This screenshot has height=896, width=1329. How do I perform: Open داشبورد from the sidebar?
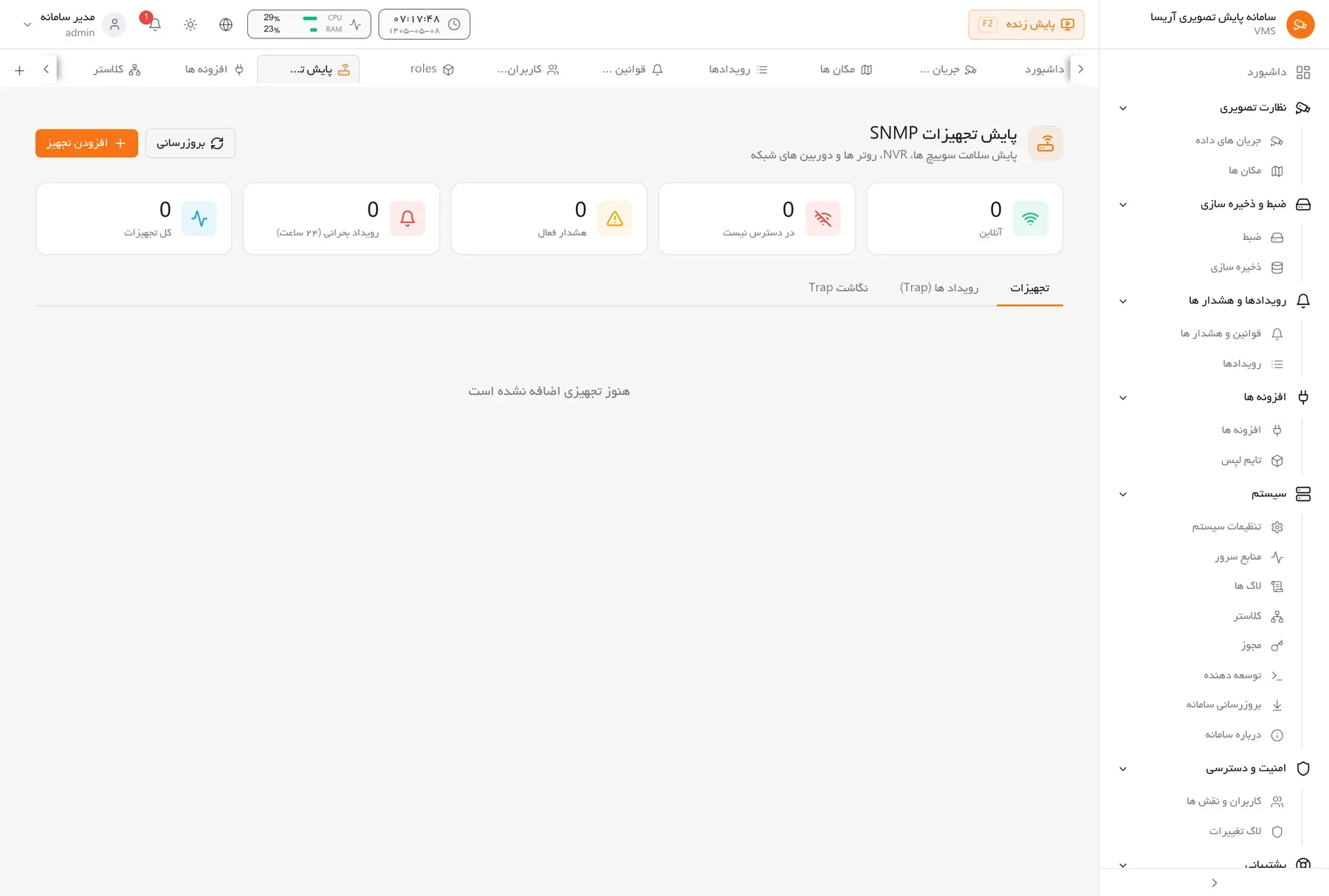click(x=1278, y=72)
